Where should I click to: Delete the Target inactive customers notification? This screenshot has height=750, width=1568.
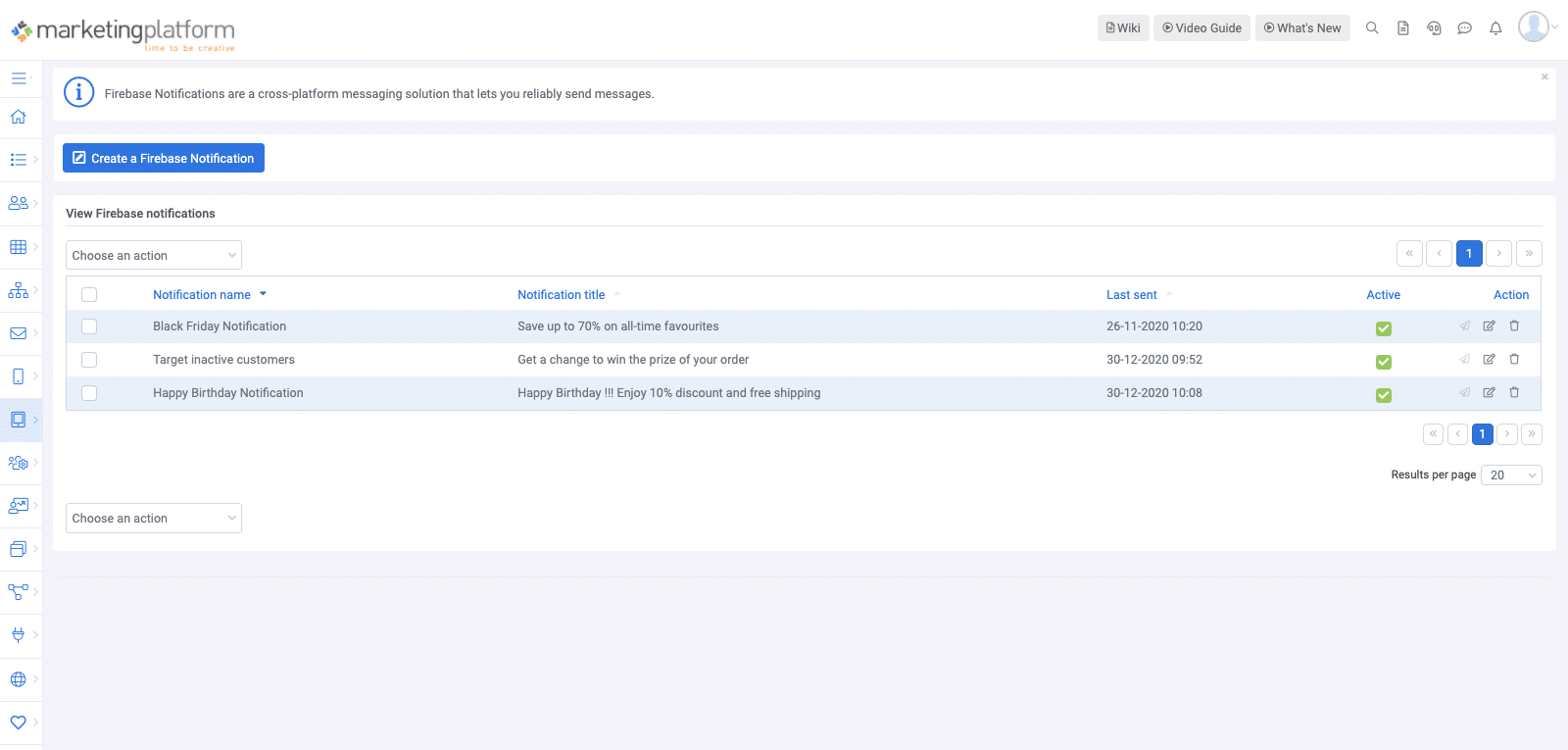click(1514, 359)
